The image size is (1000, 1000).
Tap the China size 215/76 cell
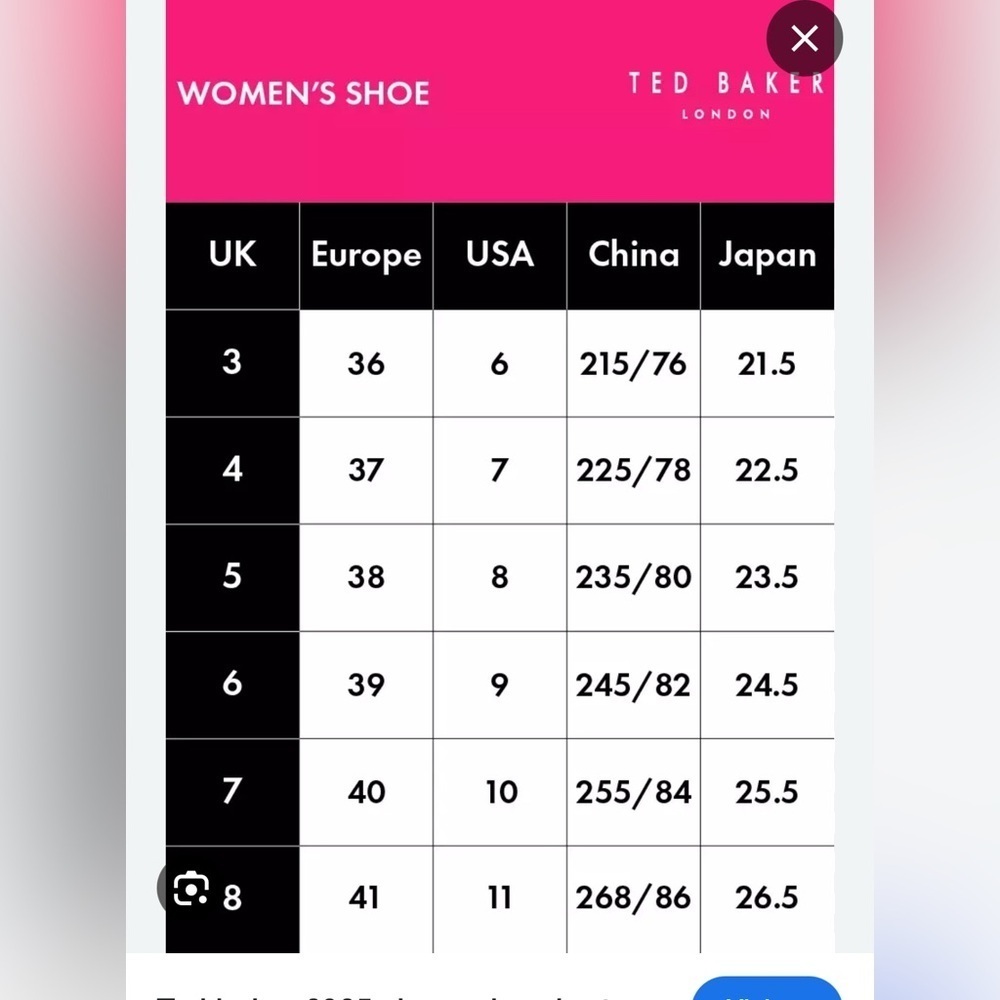(x=633, y=364)
